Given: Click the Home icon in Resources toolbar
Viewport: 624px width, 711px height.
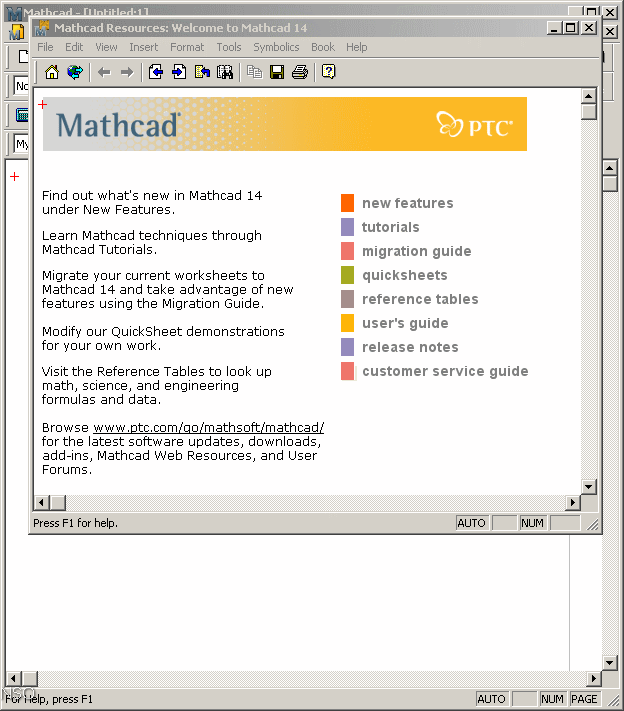Looking at the screenshot, I should pyautogui.click(x=52, y=72).
